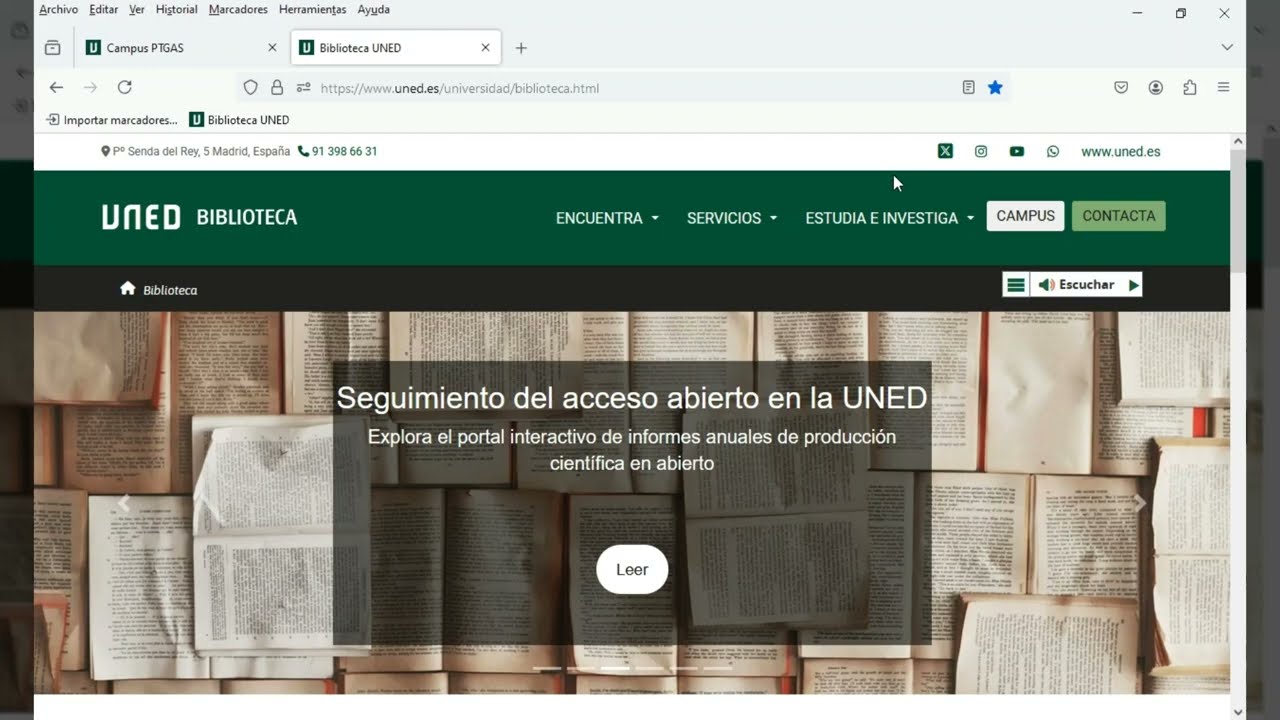1280x720 pixels.
Task: Select the fifth carousel indicator
Action: [x=683, y=668]
